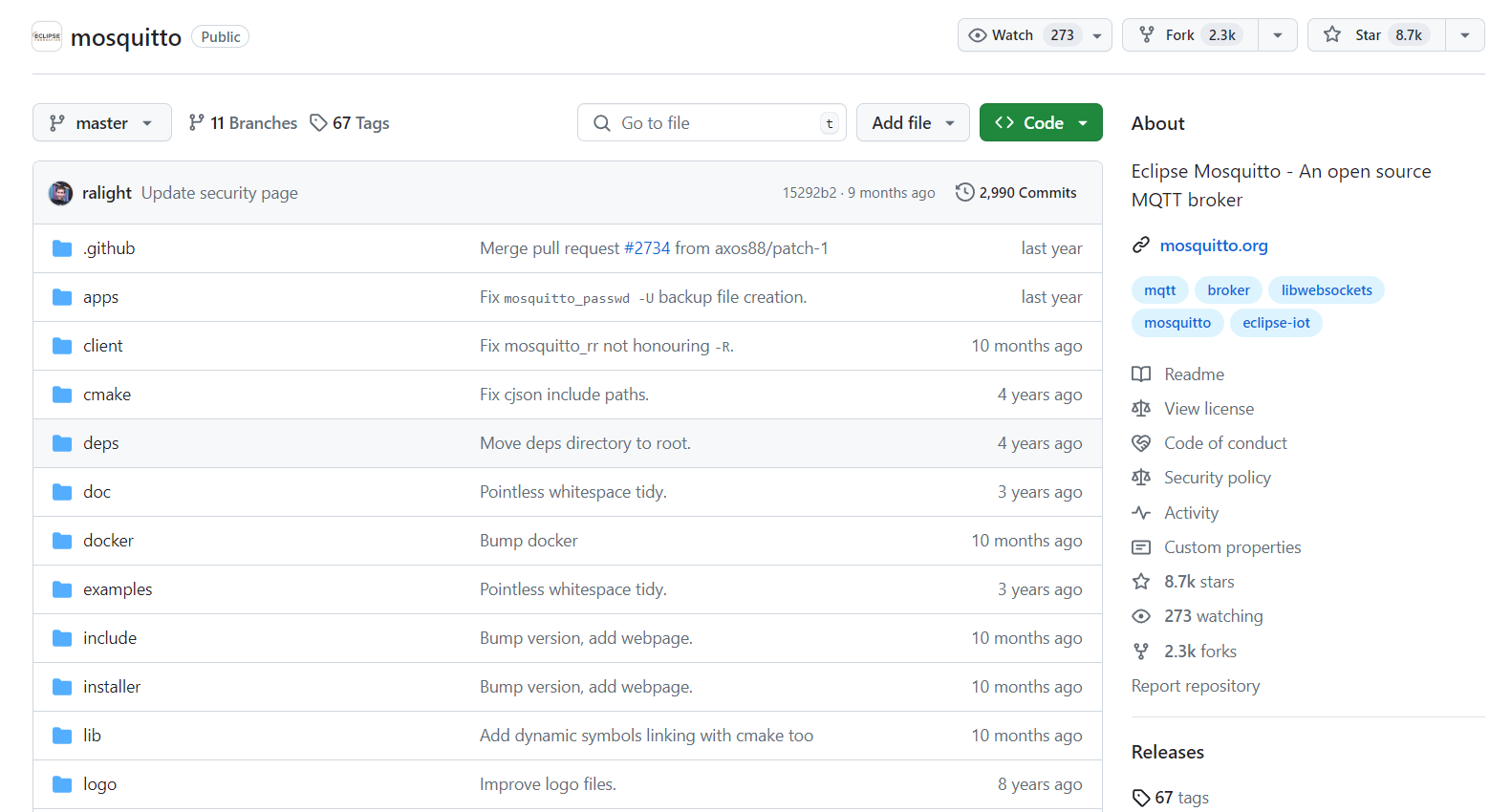
Task: Click the tag icon beside 67 tags in Releases
Action: click(1141, 798)
